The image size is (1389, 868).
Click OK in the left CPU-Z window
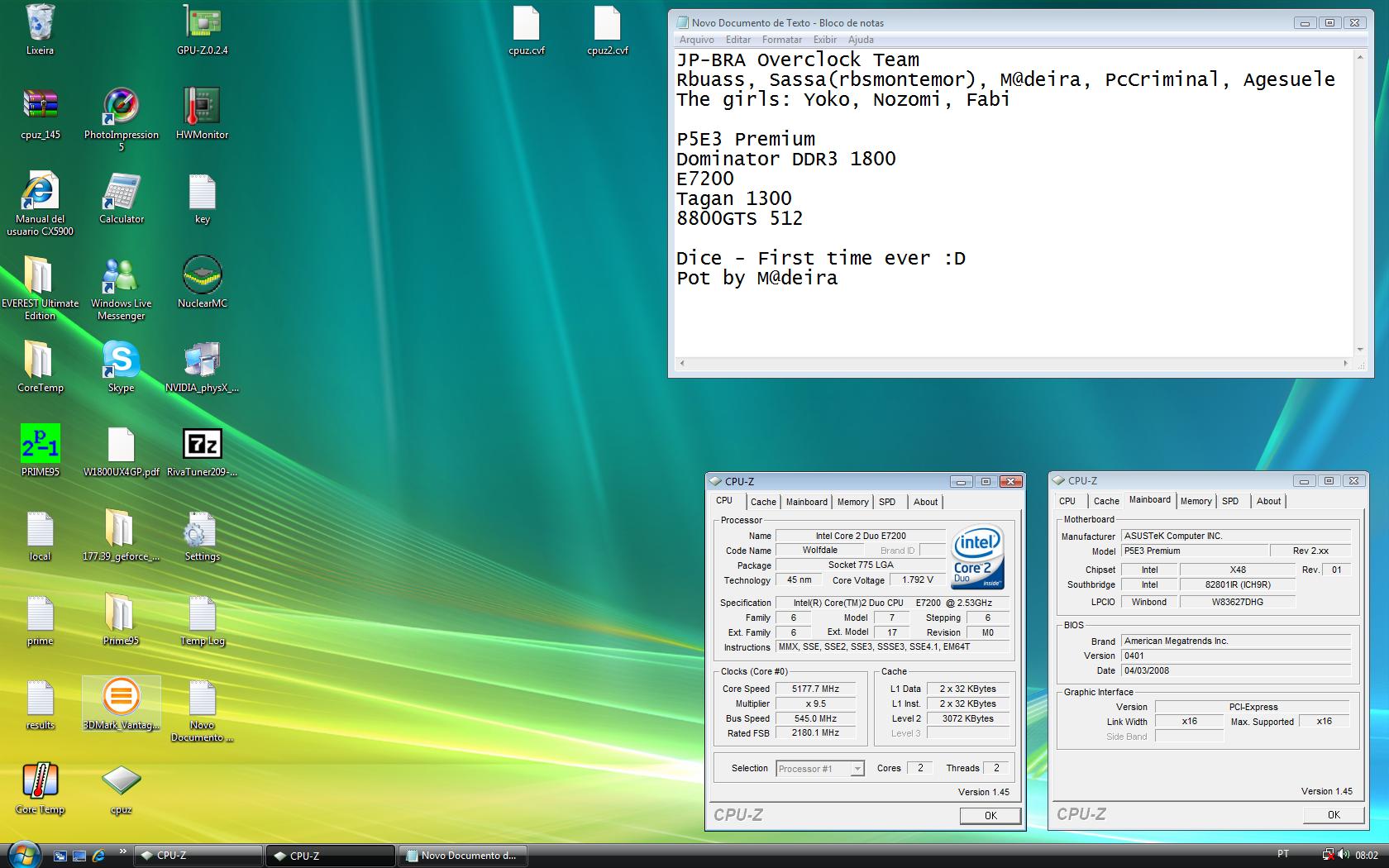(x=990, y=815)
